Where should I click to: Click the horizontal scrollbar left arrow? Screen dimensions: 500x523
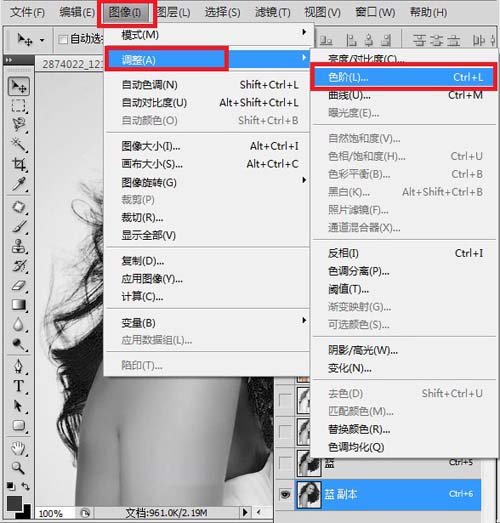(259, 512)
